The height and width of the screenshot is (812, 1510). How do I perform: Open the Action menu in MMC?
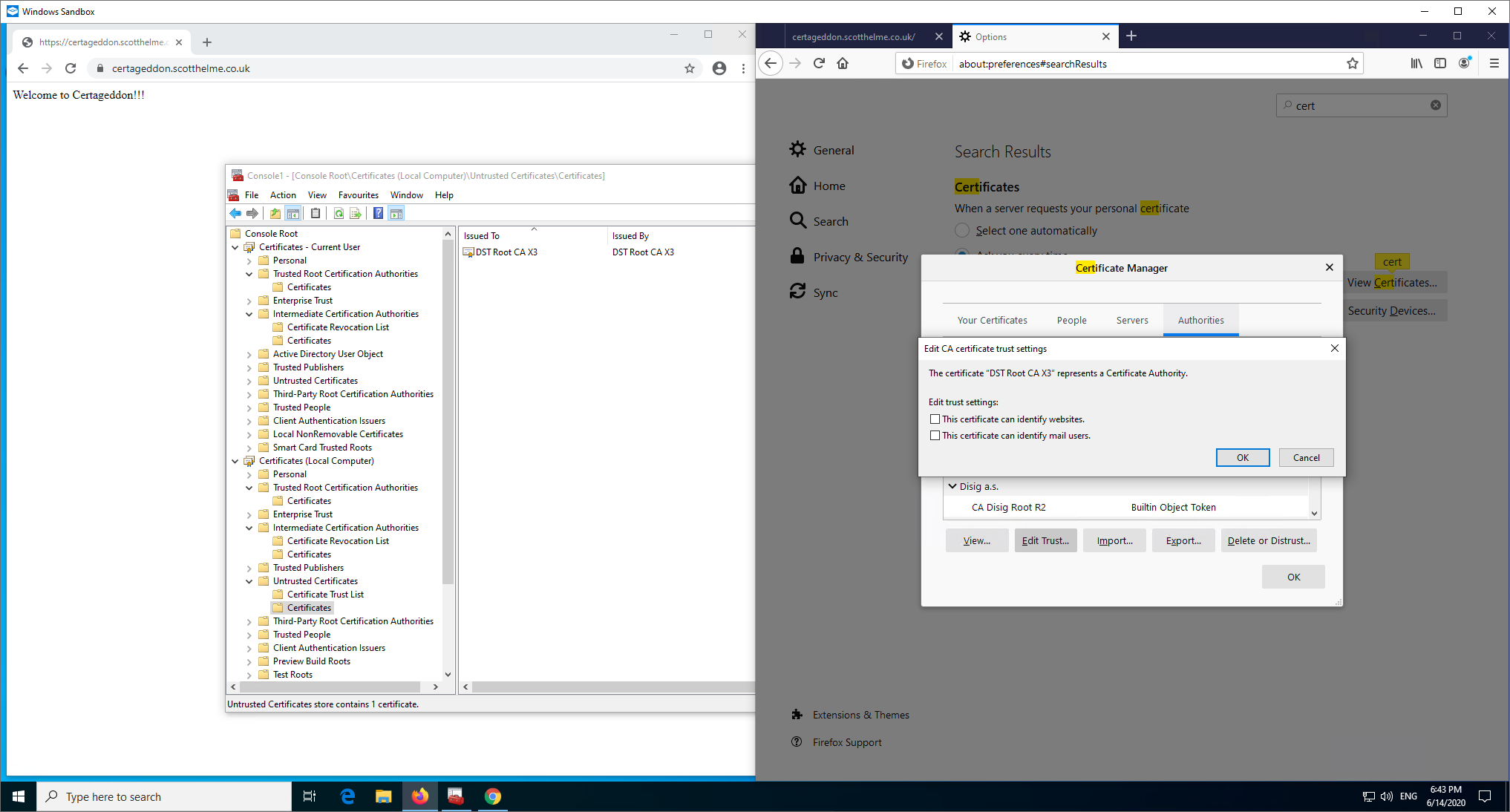coord(282,195)
